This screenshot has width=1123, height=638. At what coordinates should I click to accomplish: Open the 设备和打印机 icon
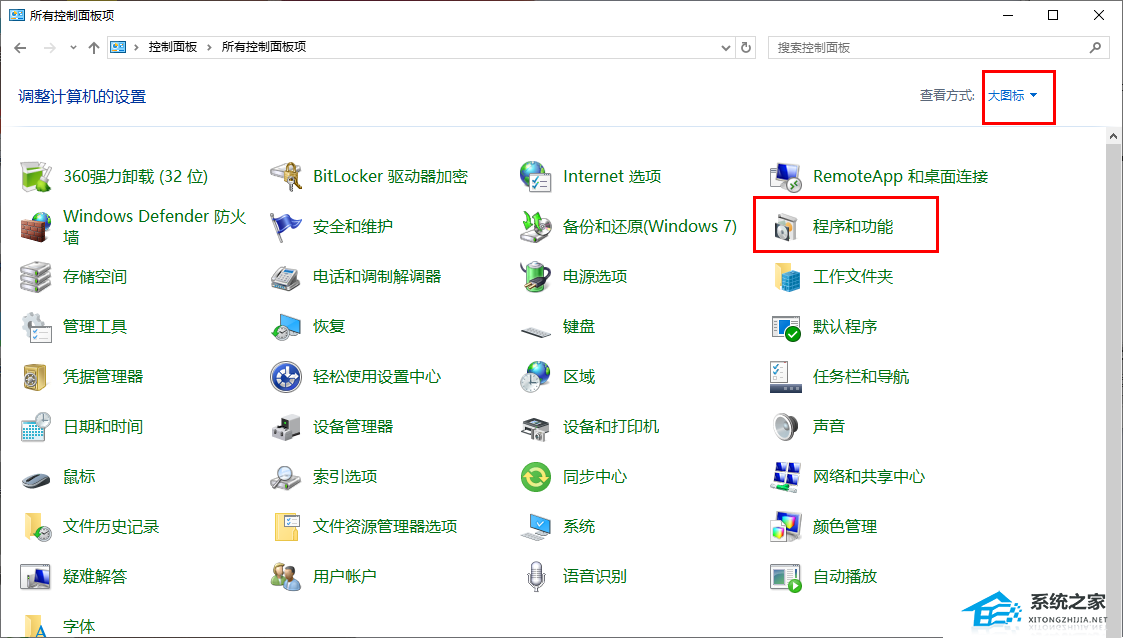tap(536, 427)
